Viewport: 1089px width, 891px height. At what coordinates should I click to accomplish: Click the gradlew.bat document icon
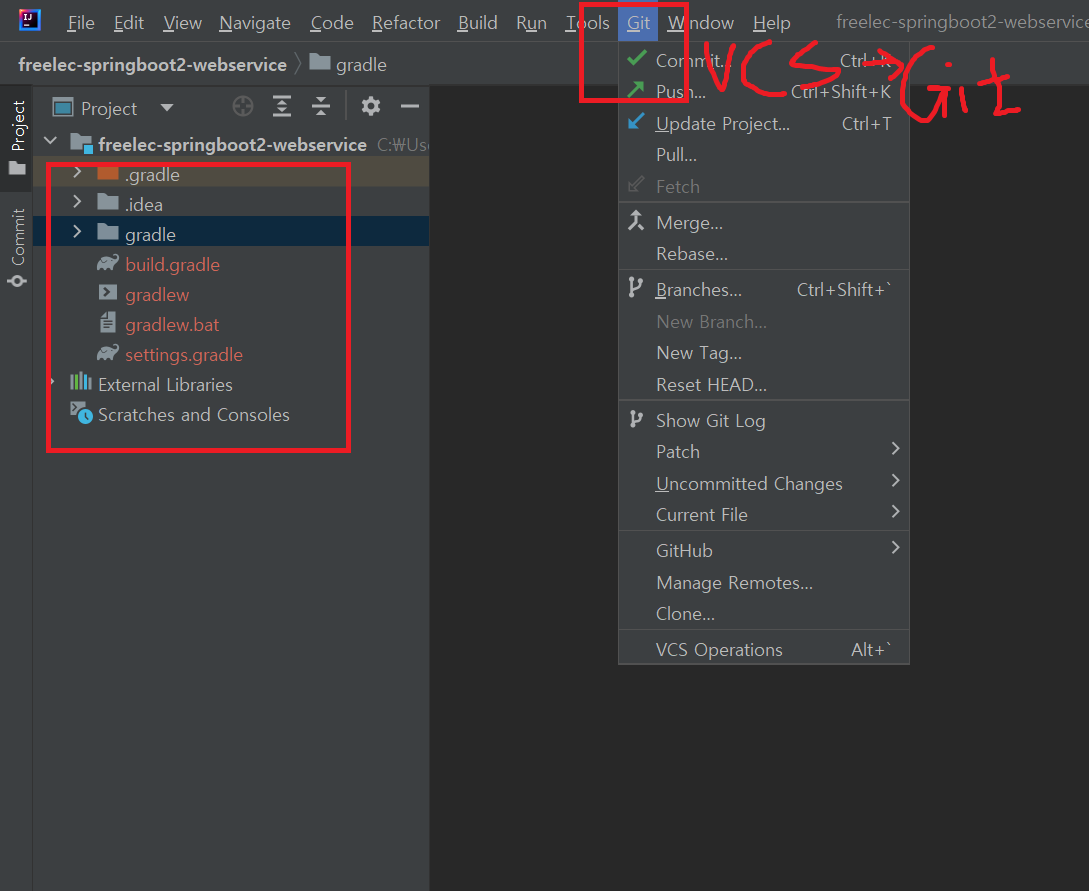108,322
